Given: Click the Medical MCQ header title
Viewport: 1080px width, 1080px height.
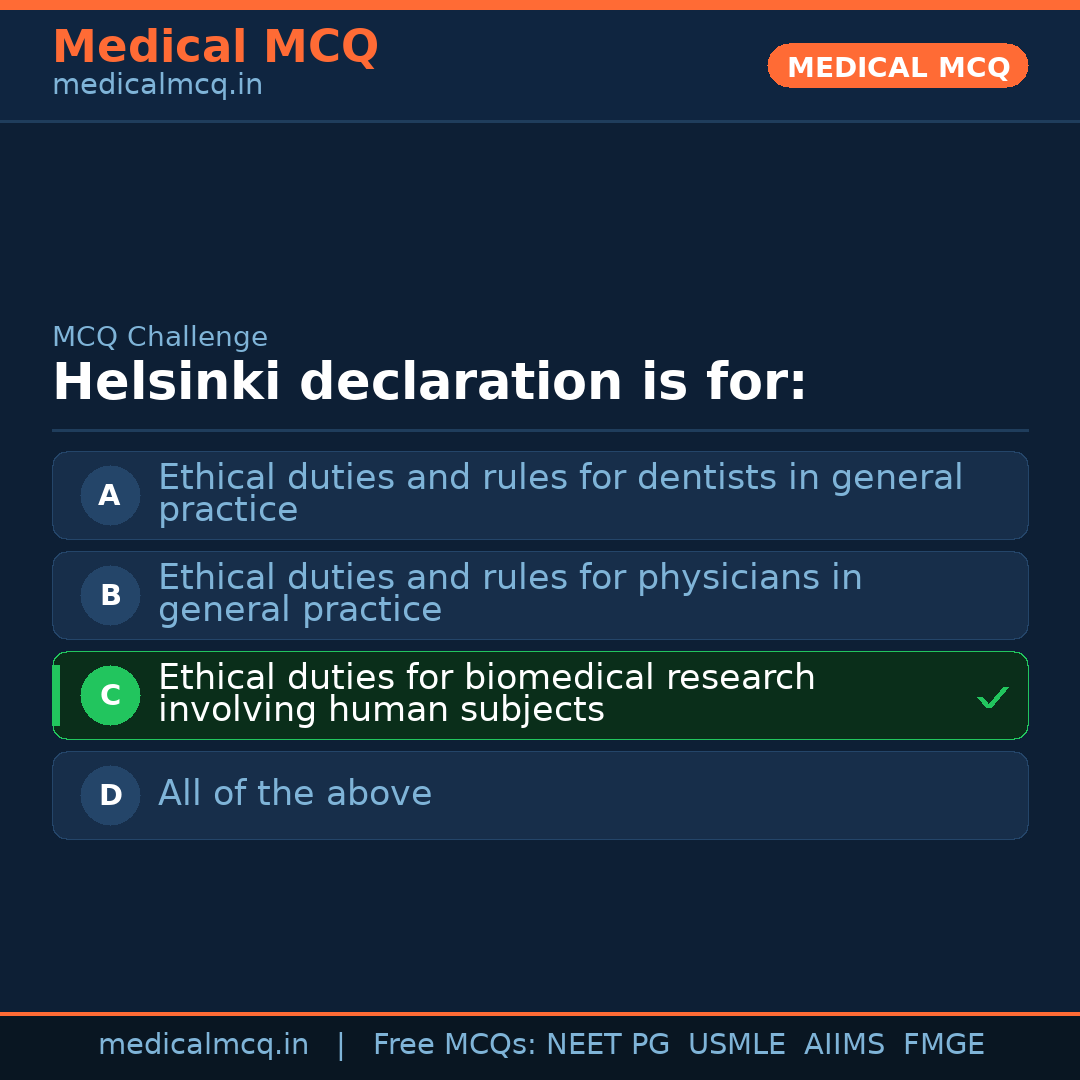Looking at the screenshot, I should pos(215,47).
